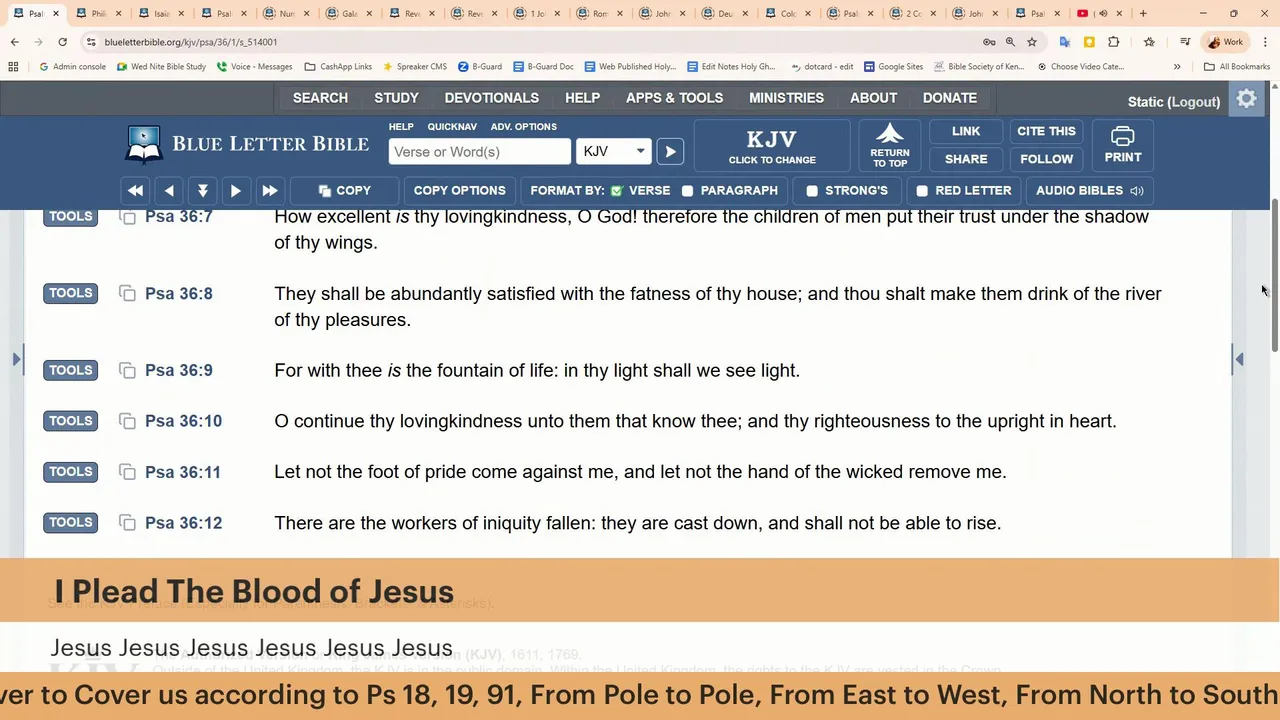
Task: Click the Share button
Action: (966, 159)
